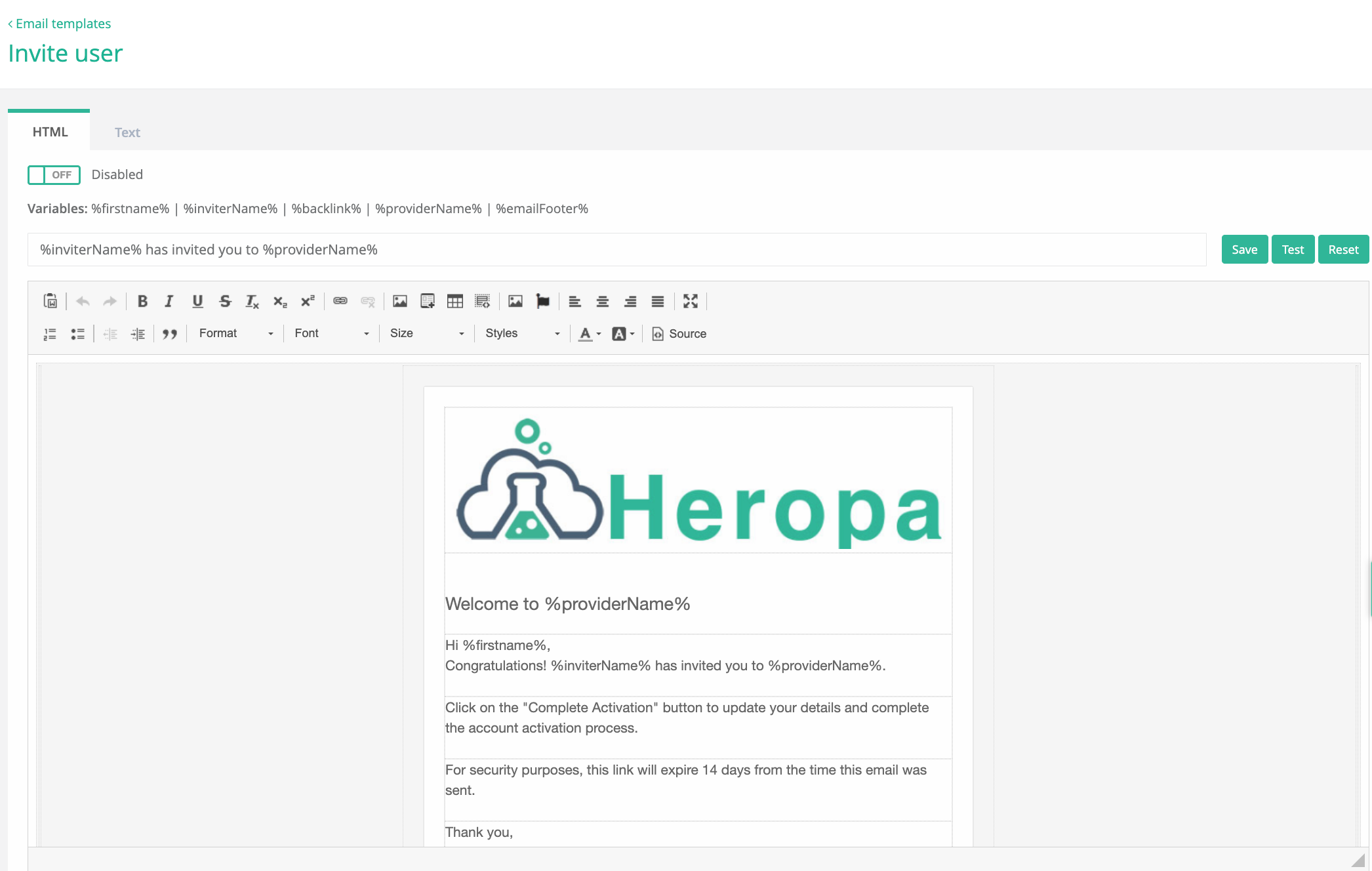
Task: Click the Insert Image icon after Unlink
Action: pos(400,301)
